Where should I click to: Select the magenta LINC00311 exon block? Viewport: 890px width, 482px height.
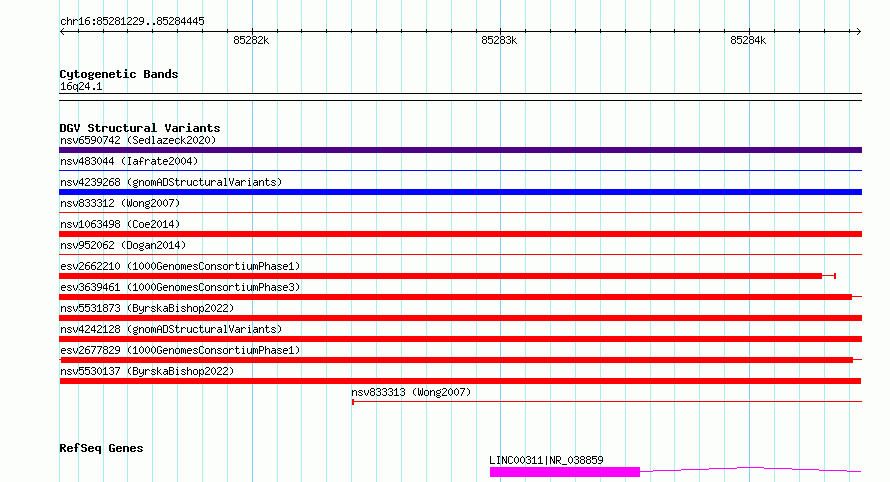click(x=565, y=472)
